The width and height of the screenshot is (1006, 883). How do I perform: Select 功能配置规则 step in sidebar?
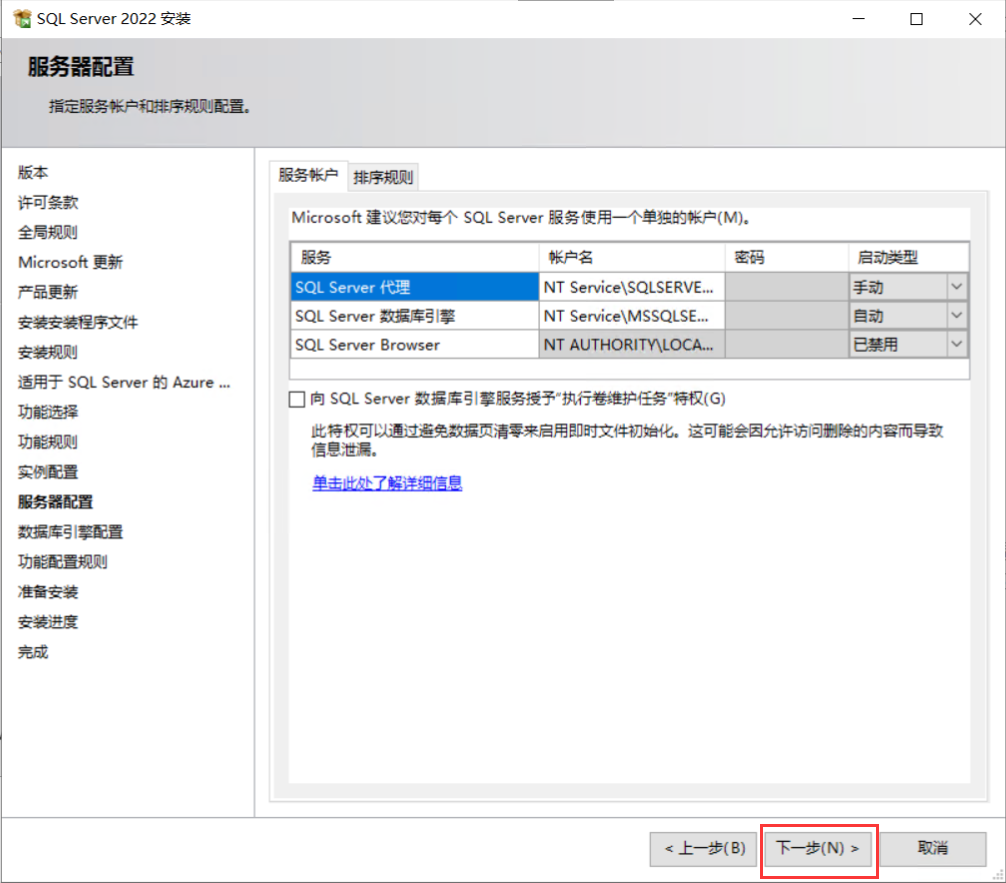click(x=63, y=562)
